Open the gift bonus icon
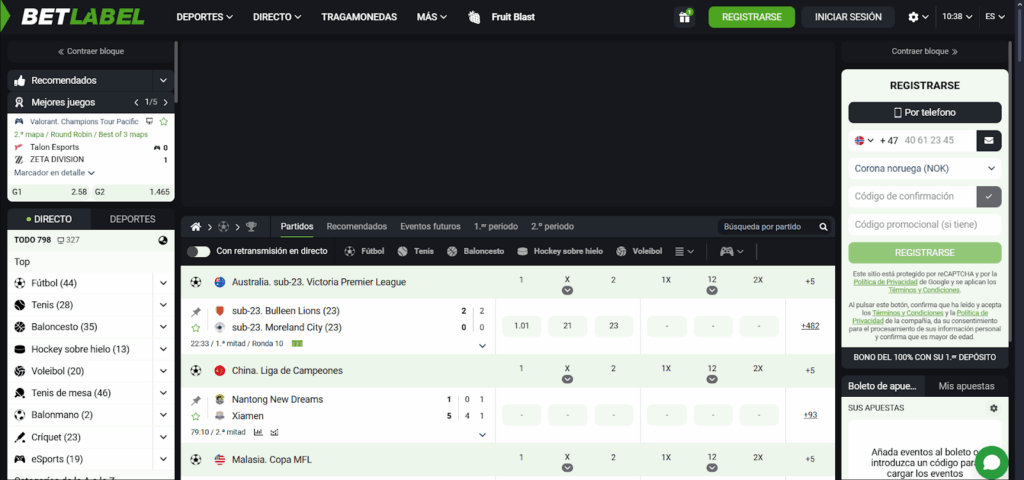The width and height of the screenshot is (1024, 480). pyautogui.click(x=684, y=17)
